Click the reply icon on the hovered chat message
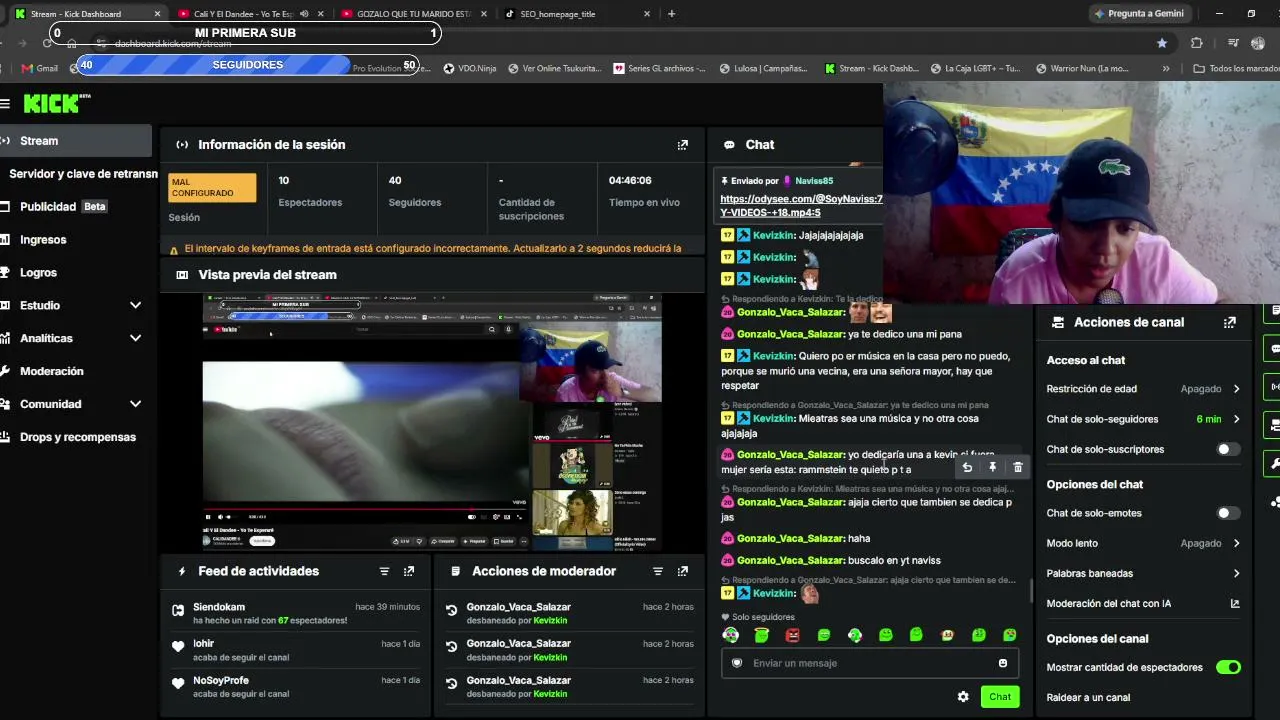Viewport: 1280px width, 720px height. pyautogui.click(x=967, y=467)
